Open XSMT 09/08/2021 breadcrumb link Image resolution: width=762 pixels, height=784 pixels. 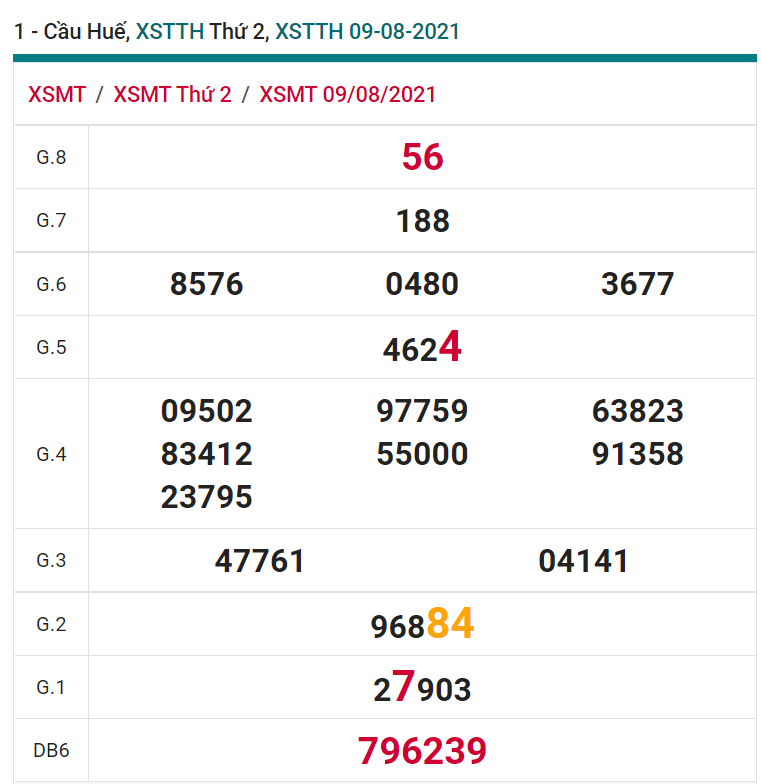coord(347,95)
